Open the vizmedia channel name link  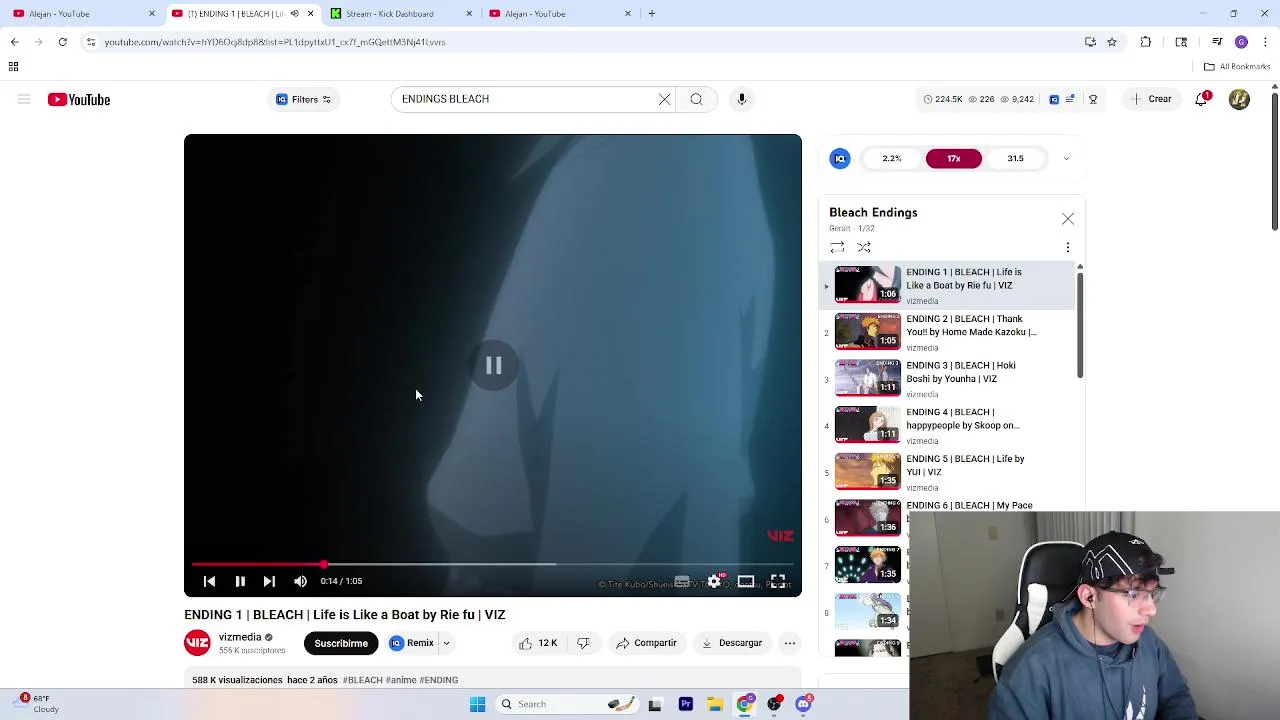(x=240, y=637)
